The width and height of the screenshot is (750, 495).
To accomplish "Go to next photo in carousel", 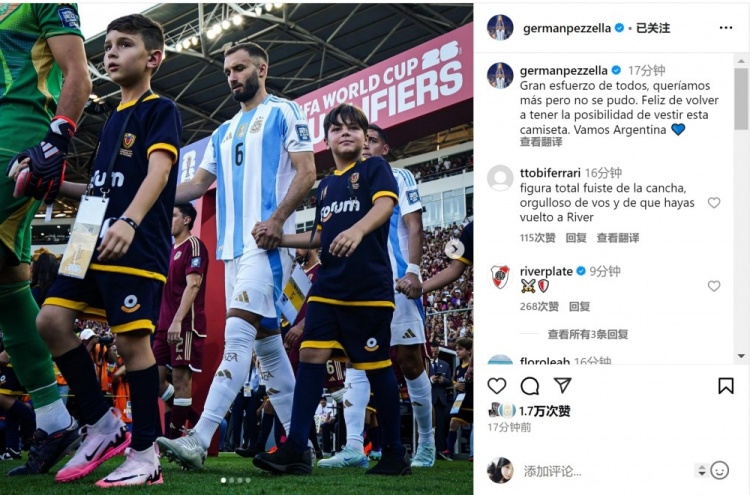I will [455, 249].
